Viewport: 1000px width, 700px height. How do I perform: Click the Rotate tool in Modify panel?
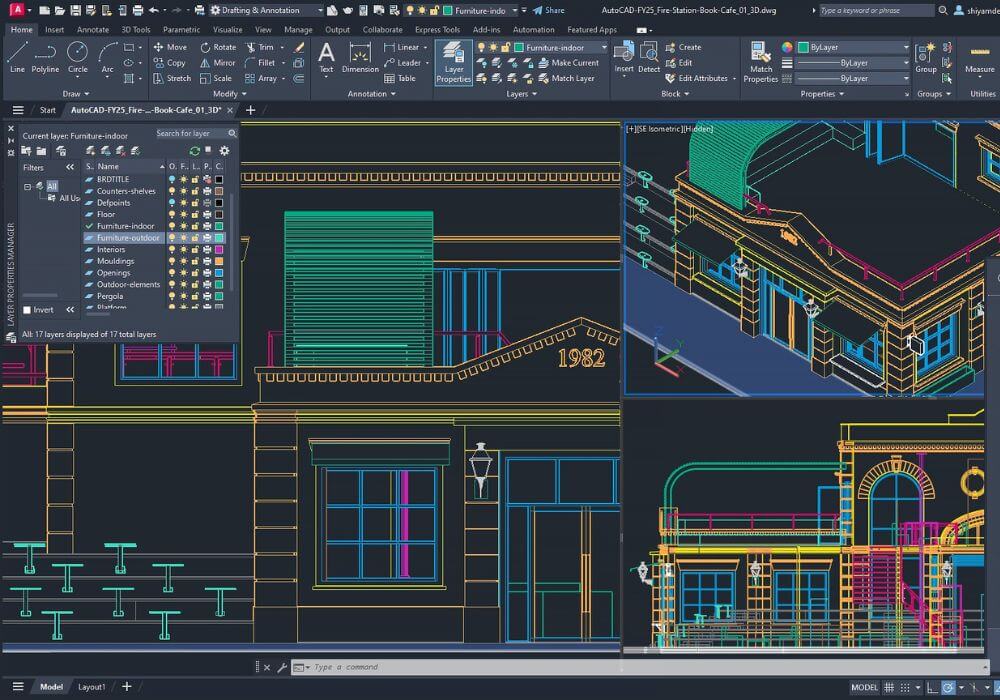(x=218, y=47)
